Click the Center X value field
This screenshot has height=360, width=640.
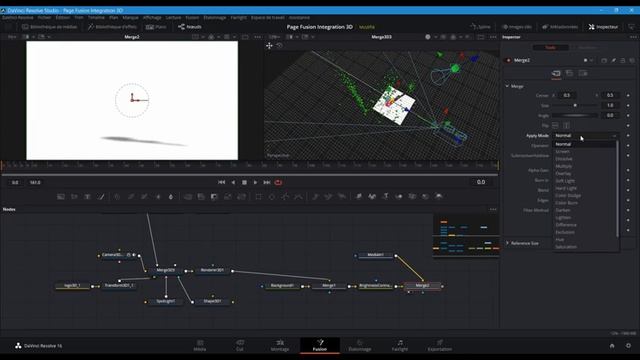pos(567,95)
